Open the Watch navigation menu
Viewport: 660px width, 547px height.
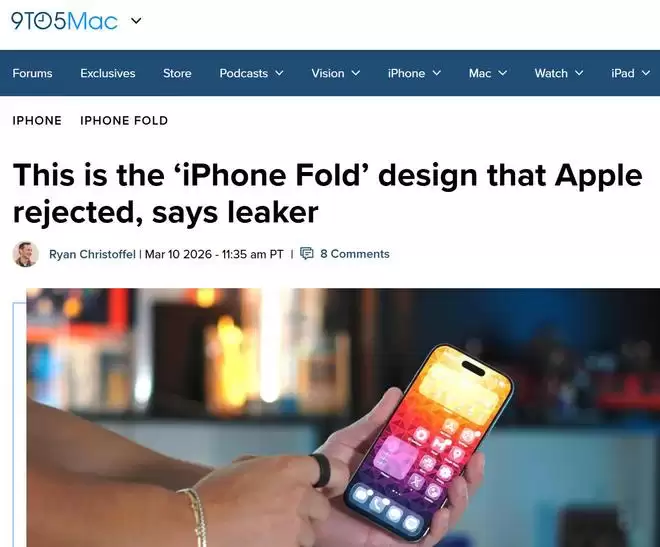point(551,73)
